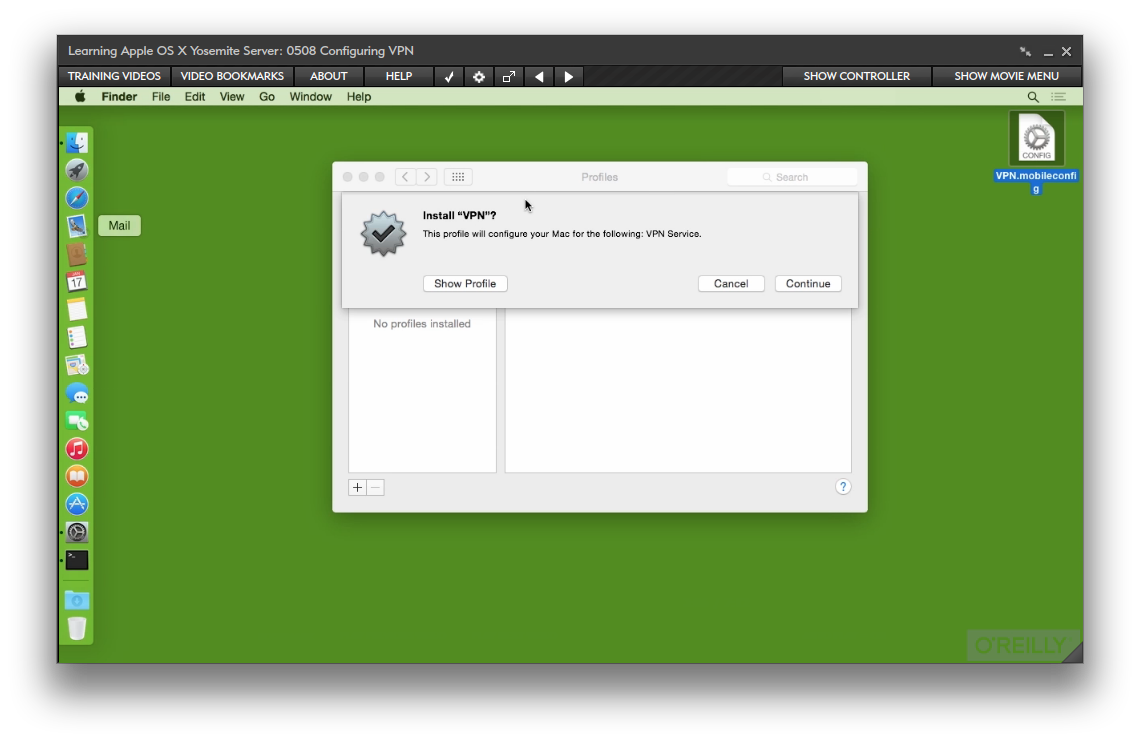Image resolution: width=1140 pixels, height=742 pixels.
Task: Click HELP in player toolbar
Action: (x=398, y=76)
